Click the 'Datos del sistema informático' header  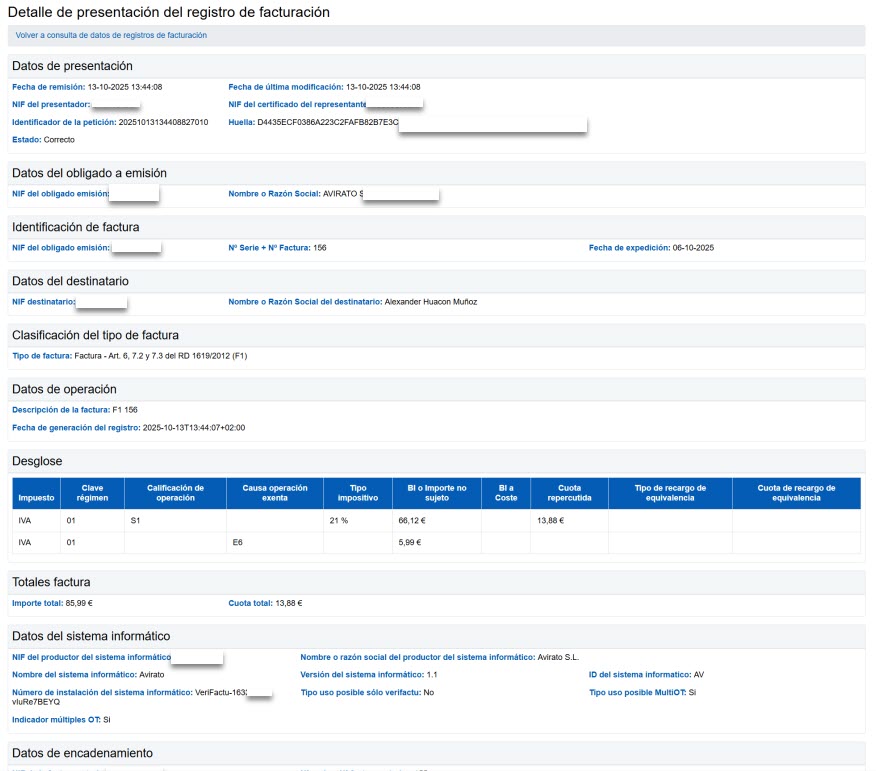click(91, 636)
